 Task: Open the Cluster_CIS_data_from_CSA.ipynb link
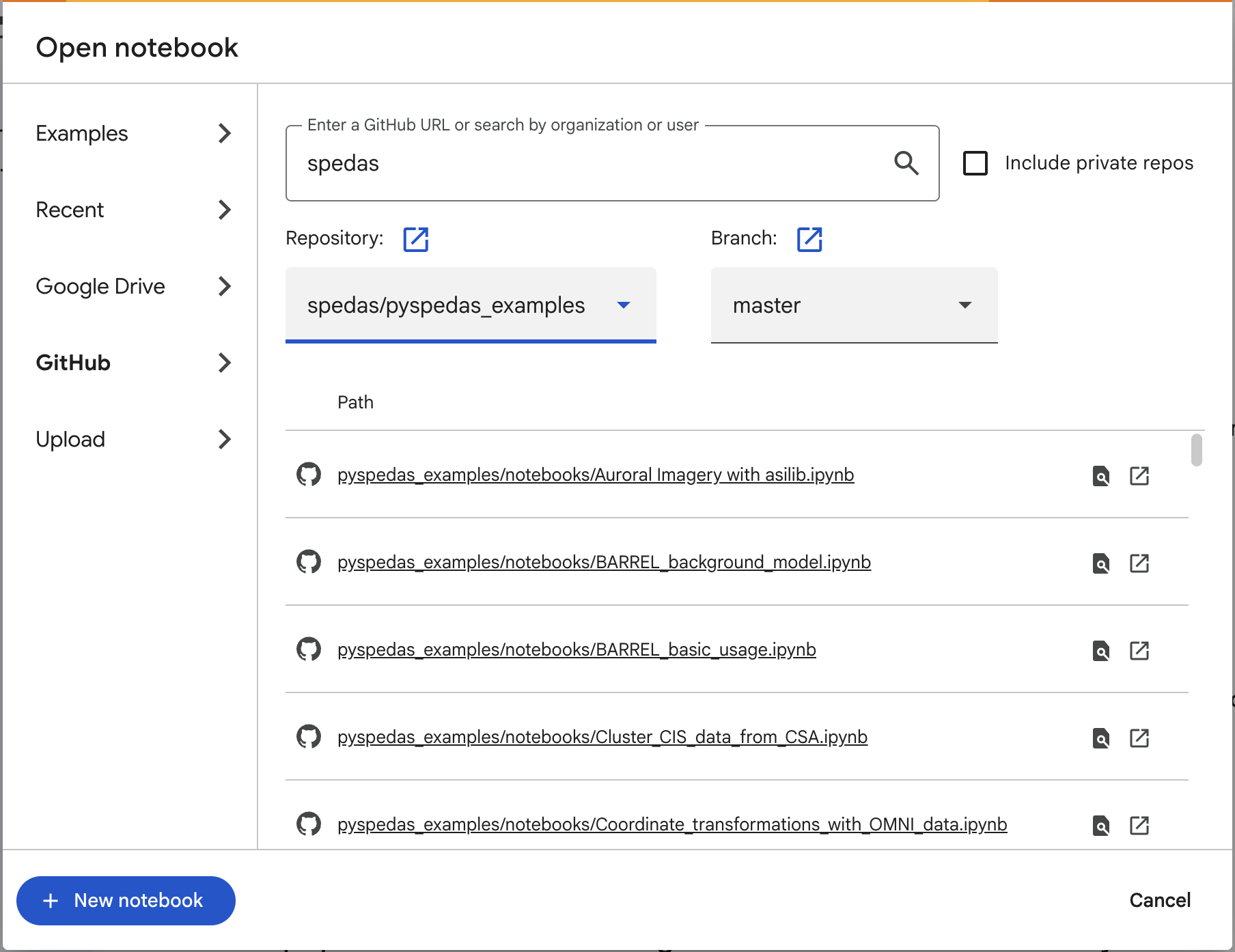coord(602,737)
